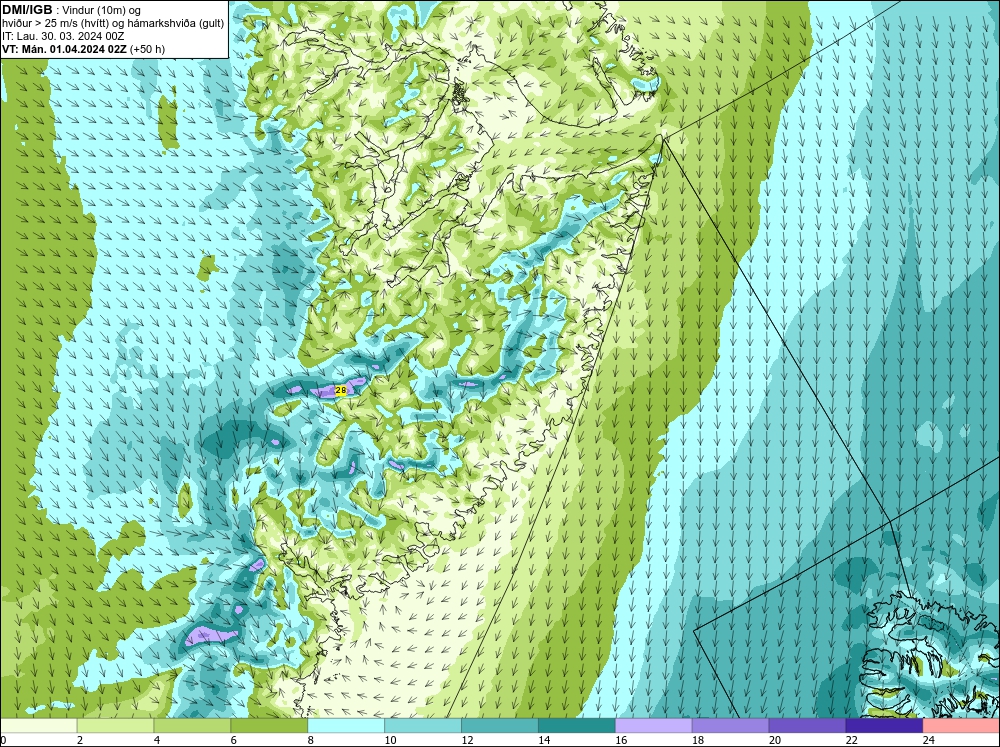Click the olive green 6-8 m/s legend swatch

tap(269, 726)
